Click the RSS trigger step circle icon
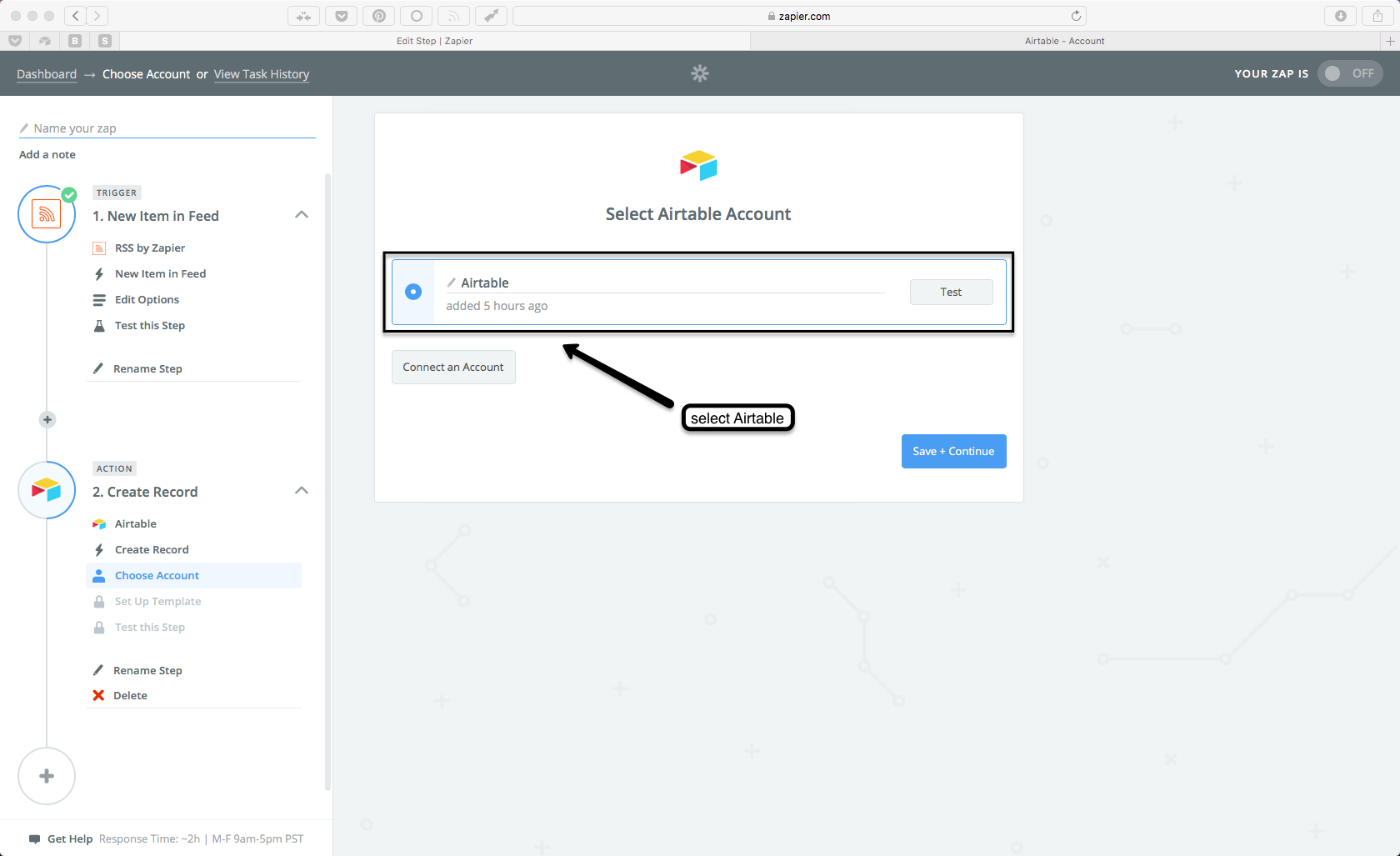This screenshot has height=856, width=1400. pyautogui.click(x=47, y=214)
